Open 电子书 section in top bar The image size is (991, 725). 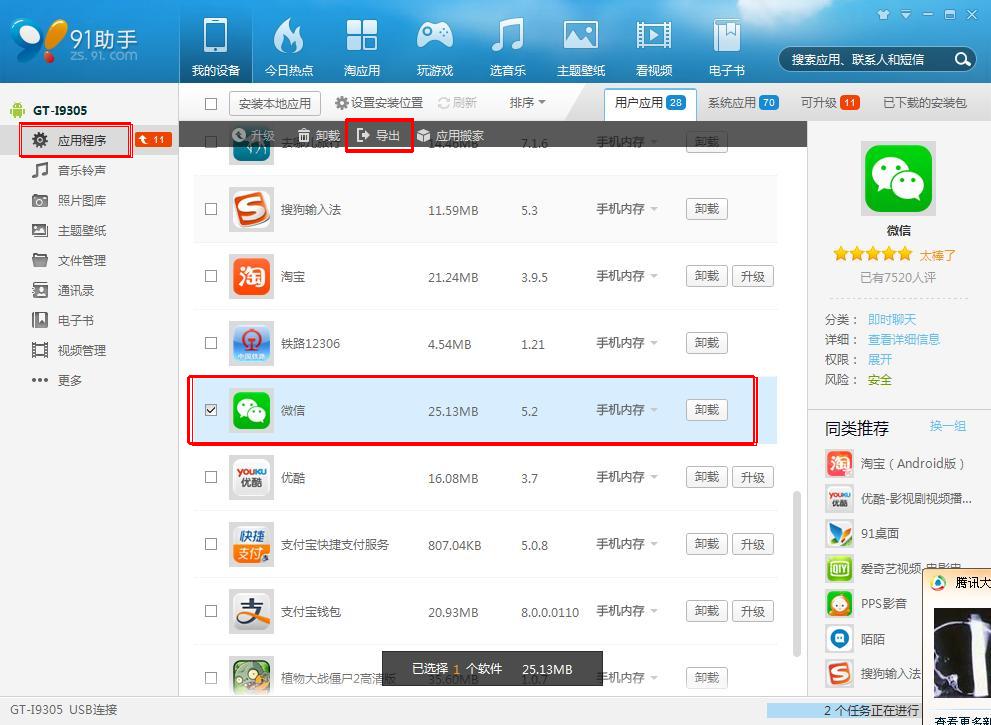coord(727,48)
